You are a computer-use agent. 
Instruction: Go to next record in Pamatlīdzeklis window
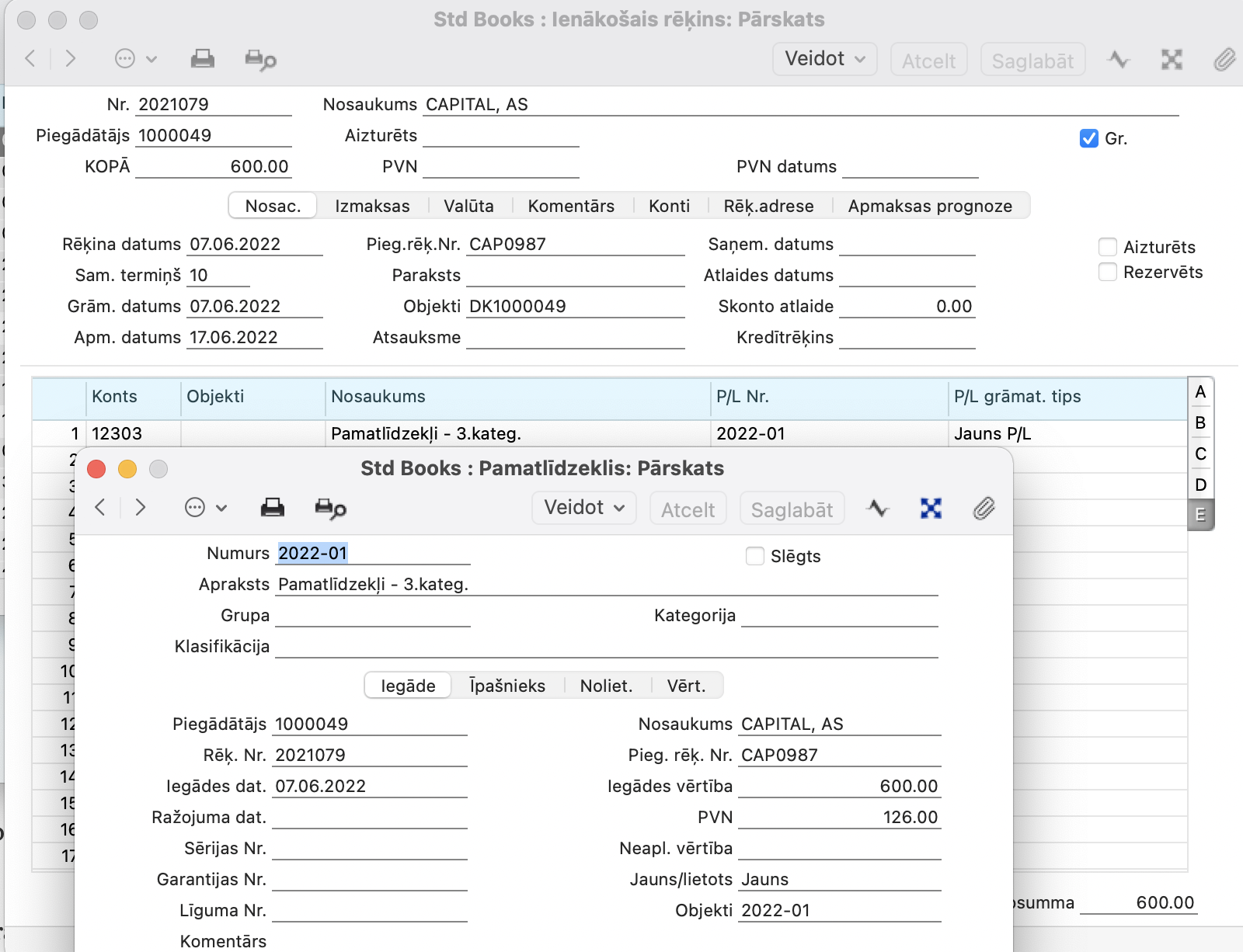pos(141,508)
